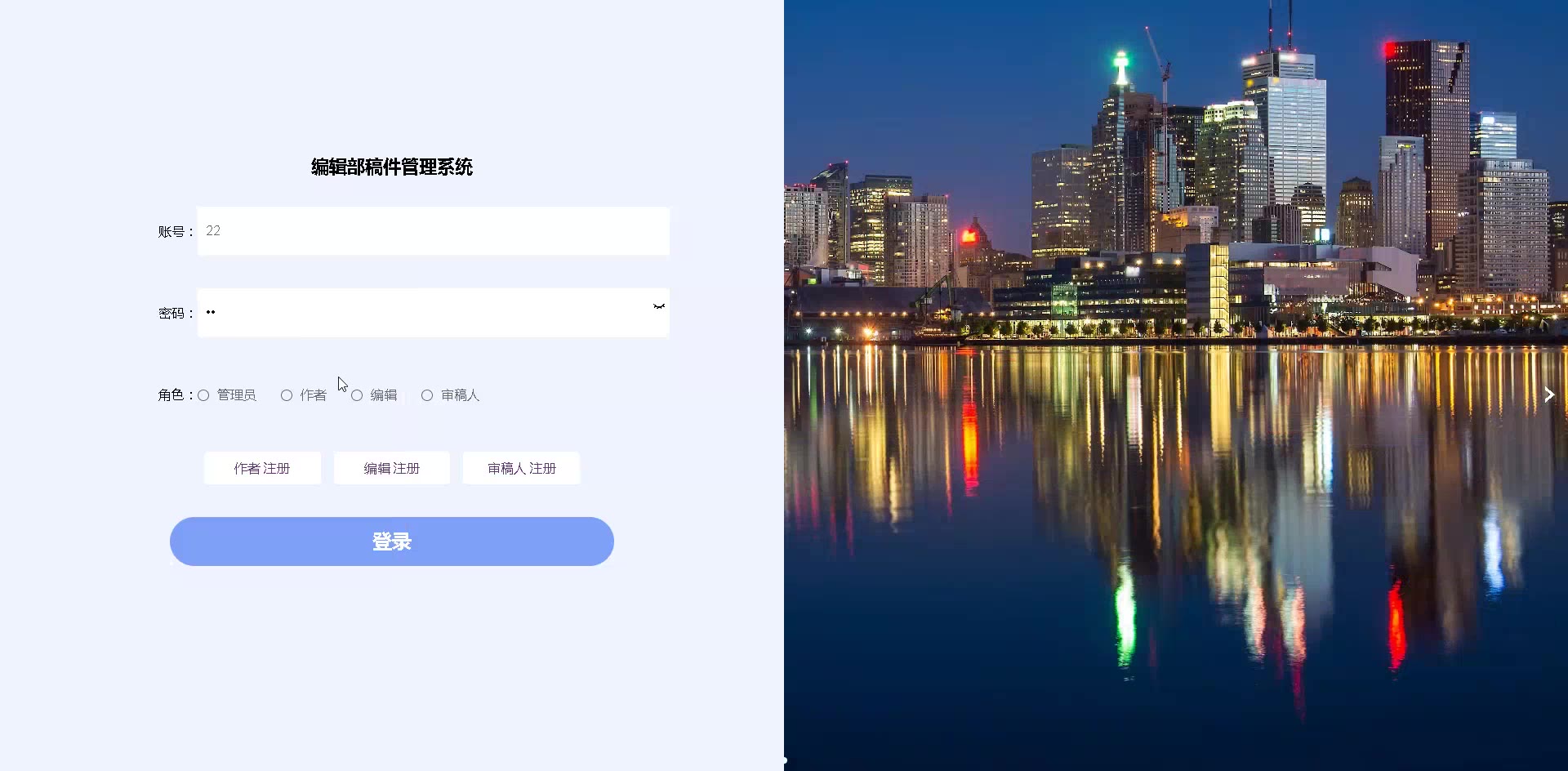Advance carousel with right arrow

1549,394
